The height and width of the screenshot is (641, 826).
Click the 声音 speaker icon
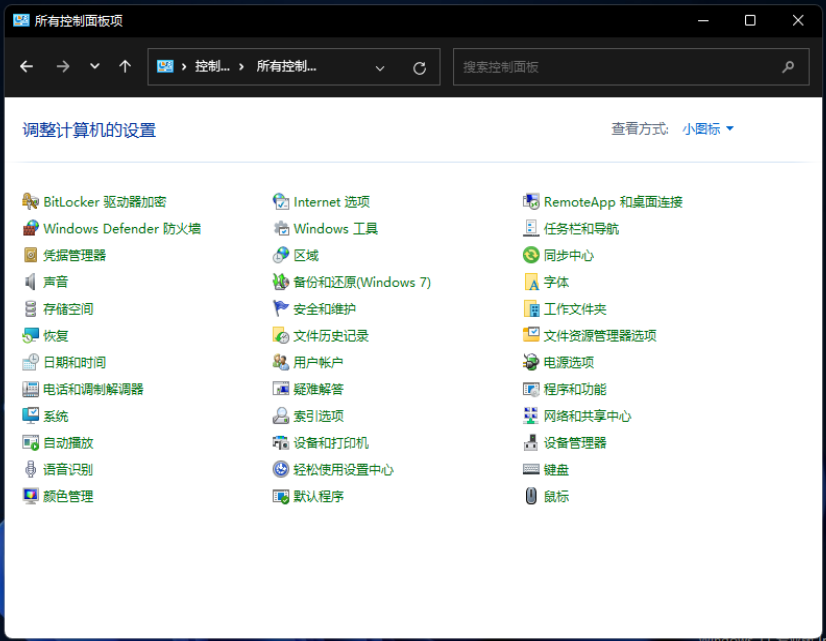[31, 282]
